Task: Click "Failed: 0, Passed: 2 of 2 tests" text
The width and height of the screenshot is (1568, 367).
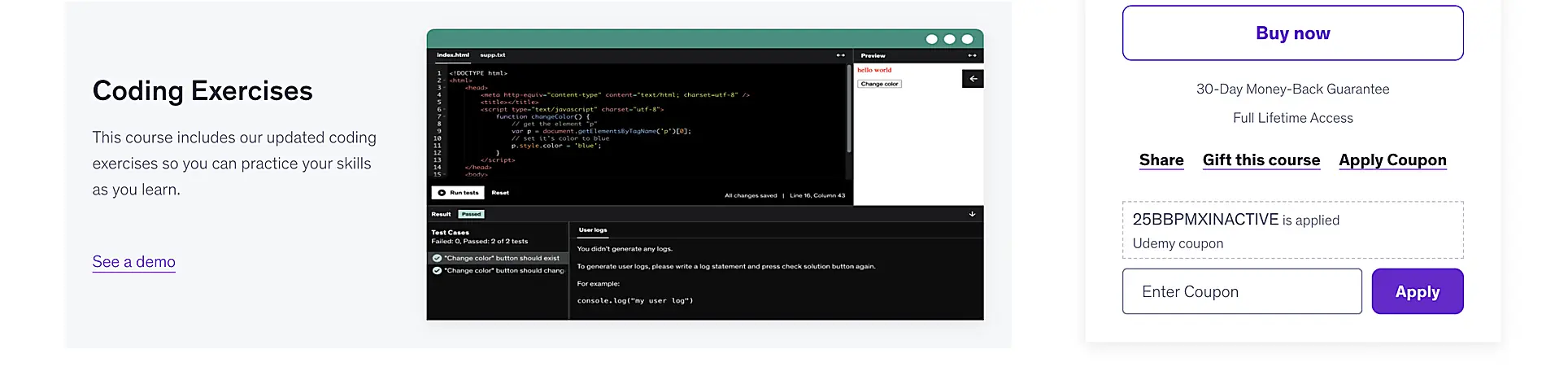Action: tap(479, 242)
